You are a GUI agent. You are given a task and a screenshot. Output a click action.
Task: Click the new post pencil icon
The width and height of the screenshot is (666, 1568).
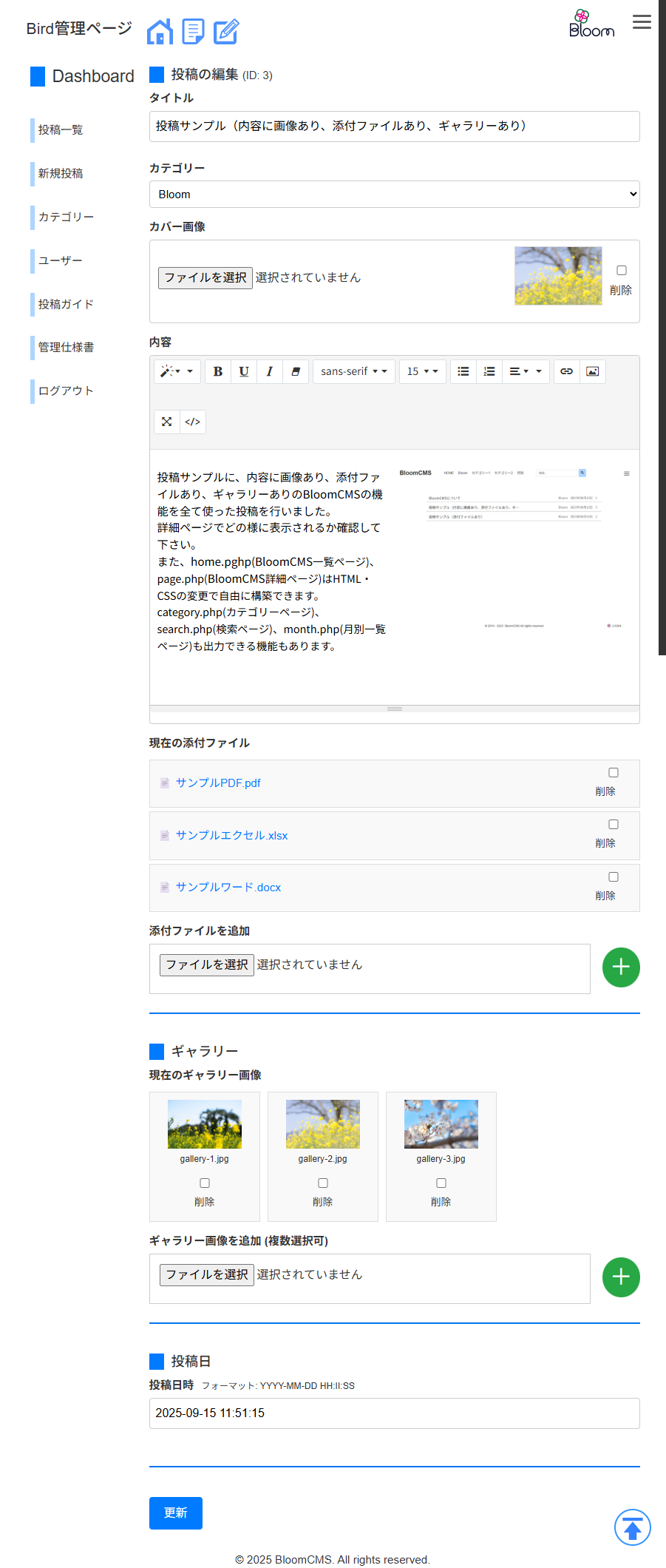tap(226, 32)
